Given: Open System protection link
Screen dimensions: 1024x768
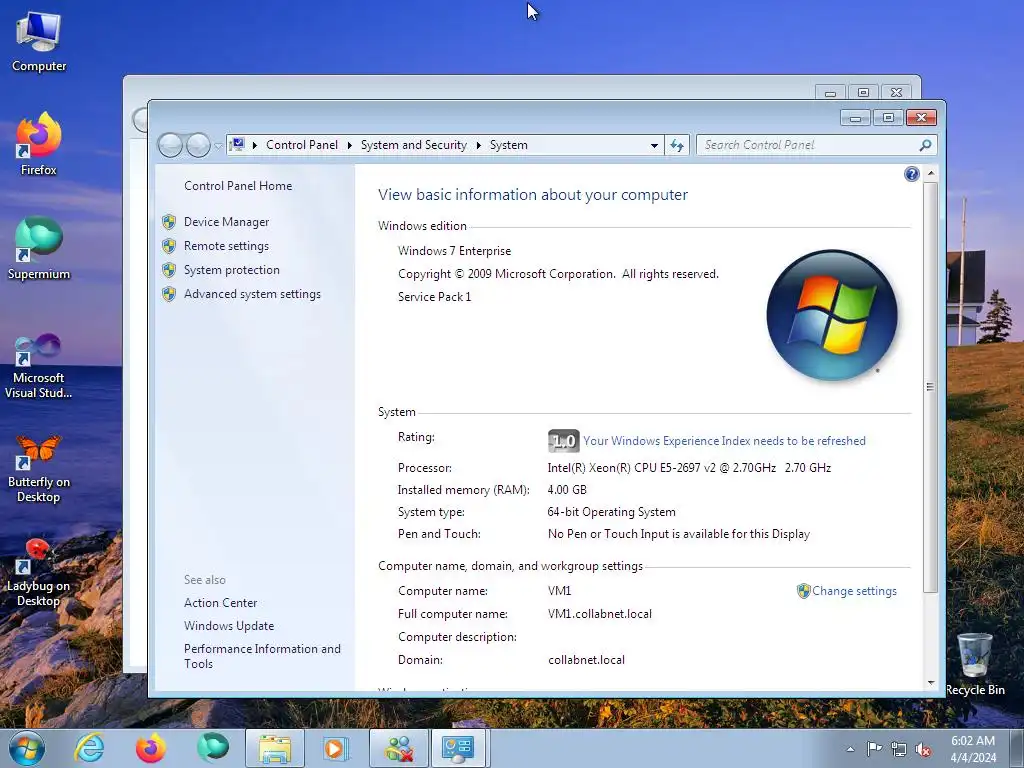Looking at the screenshot, I should coord(232,270).
